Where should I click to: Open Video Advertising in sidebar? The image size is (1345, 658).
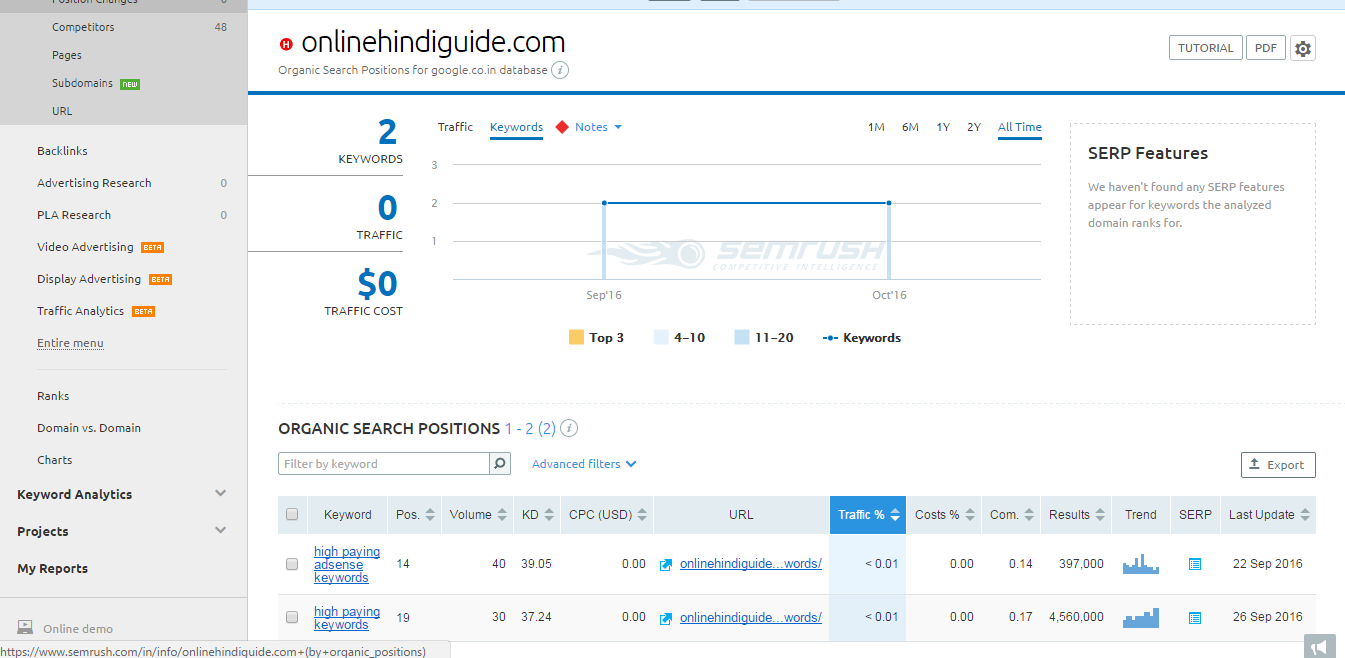tap(85, 247)
